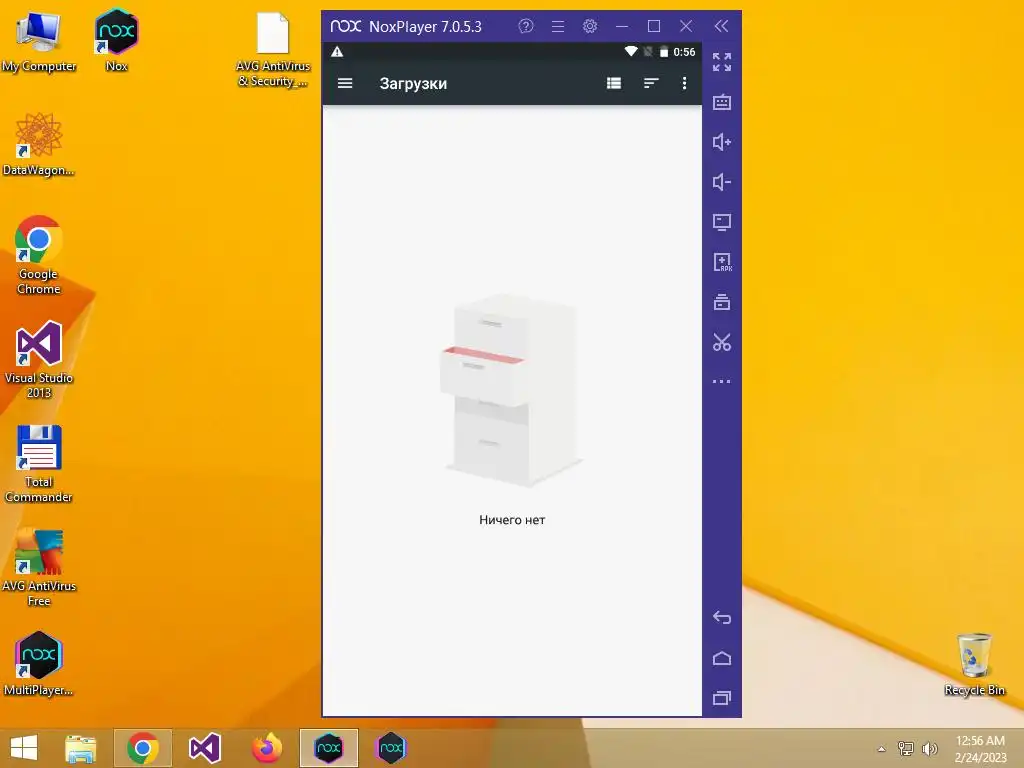Open the sort options icon
The width and height of the screenshot is (1024, 768).
pos(650,84)
